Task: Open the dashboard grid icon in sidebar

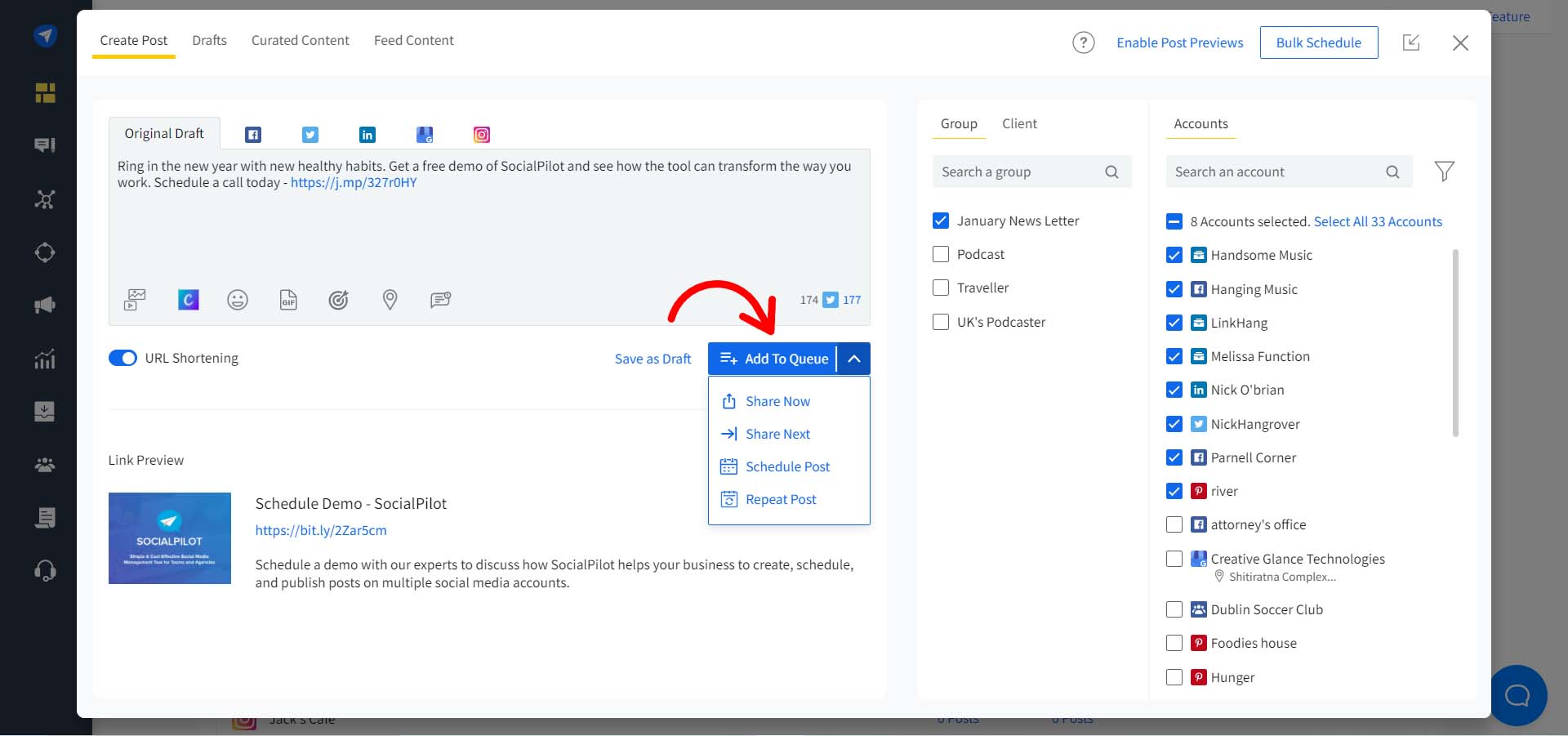Action: point(45,93)
